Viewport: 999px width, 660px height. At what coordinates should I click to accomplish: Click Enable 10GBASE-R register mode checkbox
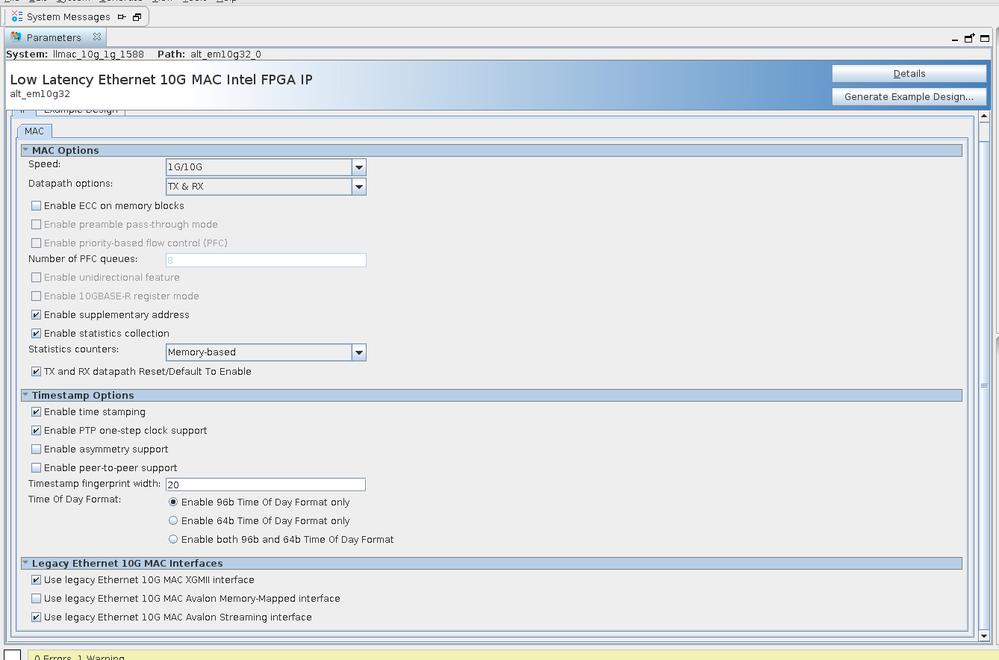click(36, 296)
